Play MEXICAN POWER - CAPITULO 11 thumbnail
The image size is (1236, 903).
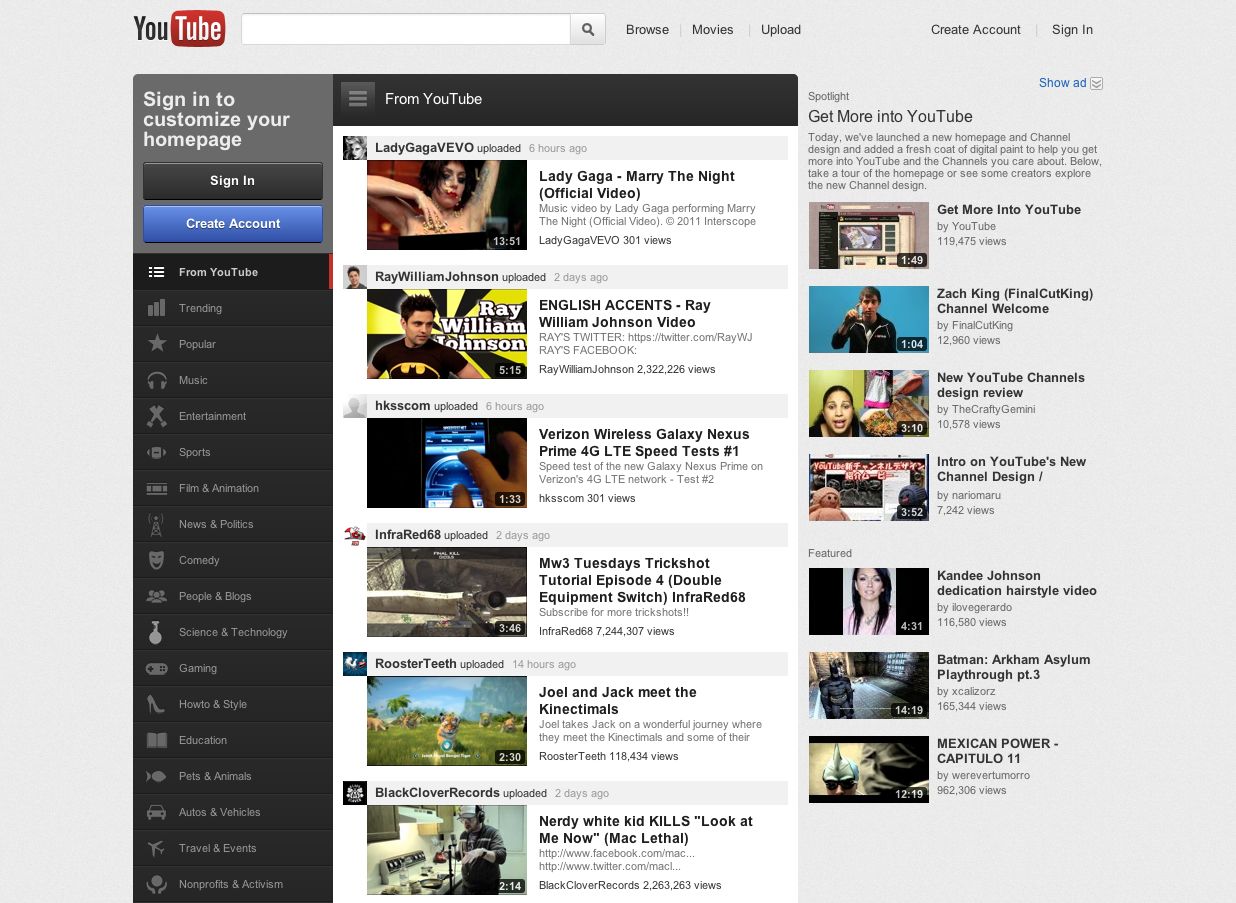pyautogui.click(x=868, y=769)
